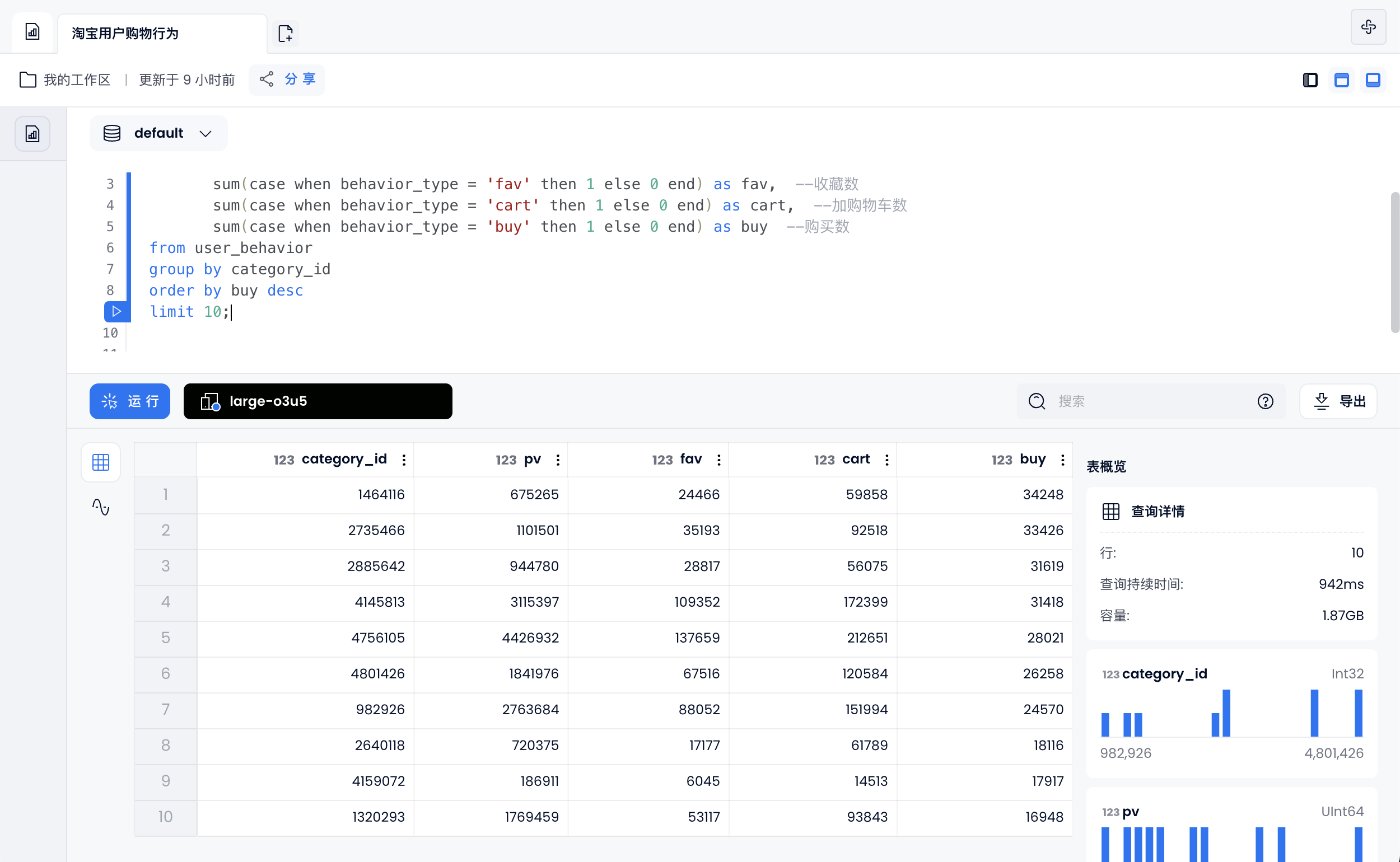Click the search magnifier icon
The height and width of the screenshot is (862, 1400).
1036,401
